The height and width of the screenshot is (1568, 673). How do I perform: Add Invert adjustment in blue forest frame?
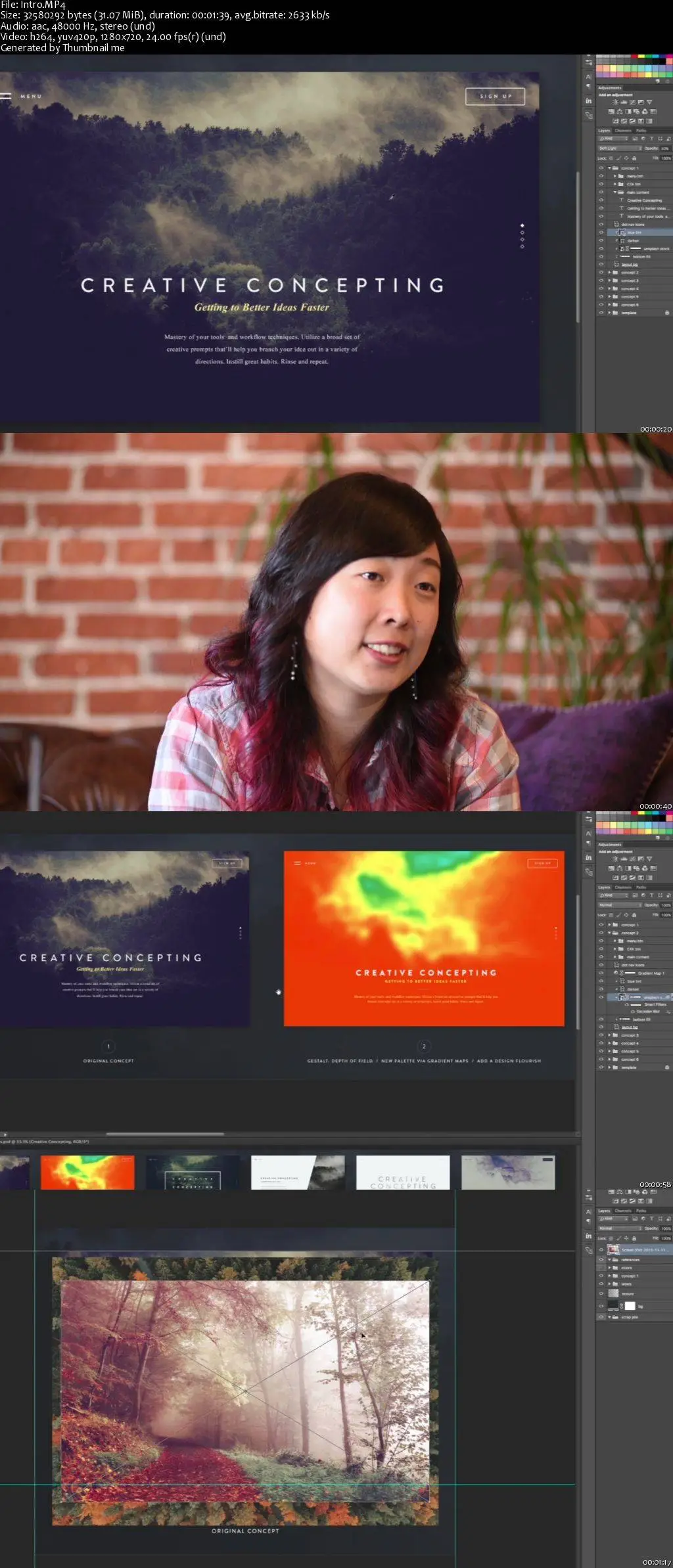(616, 121)
